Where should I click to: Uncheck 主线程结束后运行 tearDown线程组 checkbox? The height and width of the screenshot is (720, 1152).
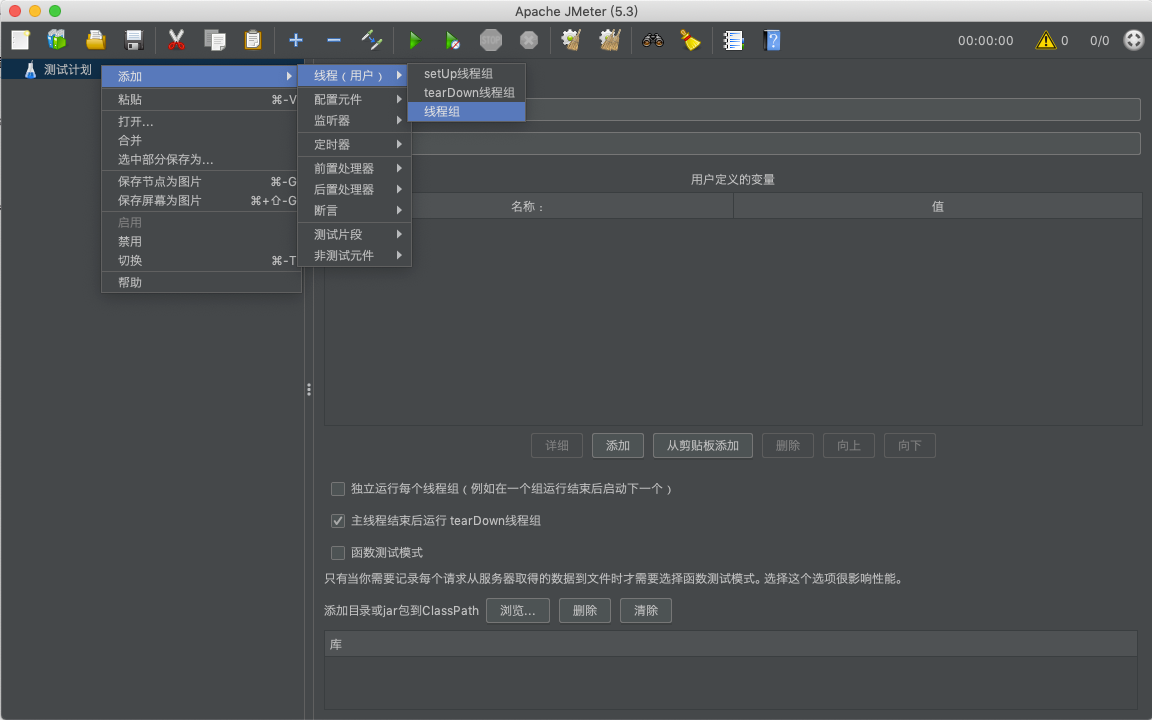(338, 521)
